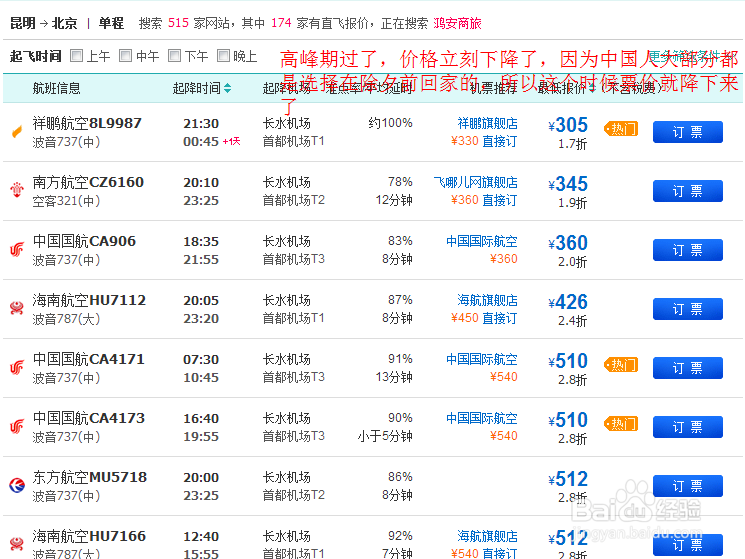Click the China Southern logo for CZ6160

(x=17, y=189)
